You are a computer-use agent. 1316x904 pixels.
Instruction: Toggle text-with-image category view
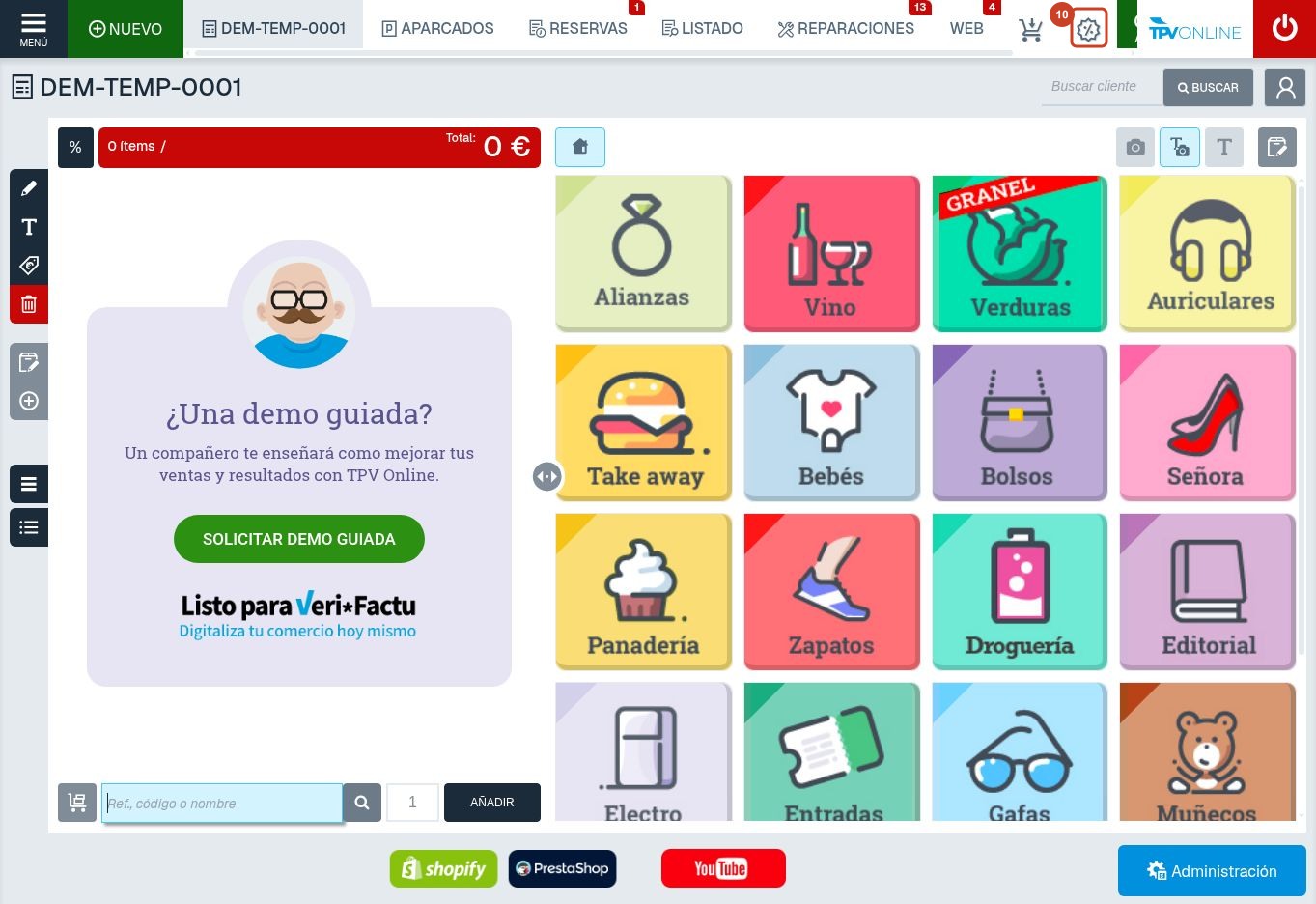[x=1180, y=147]
